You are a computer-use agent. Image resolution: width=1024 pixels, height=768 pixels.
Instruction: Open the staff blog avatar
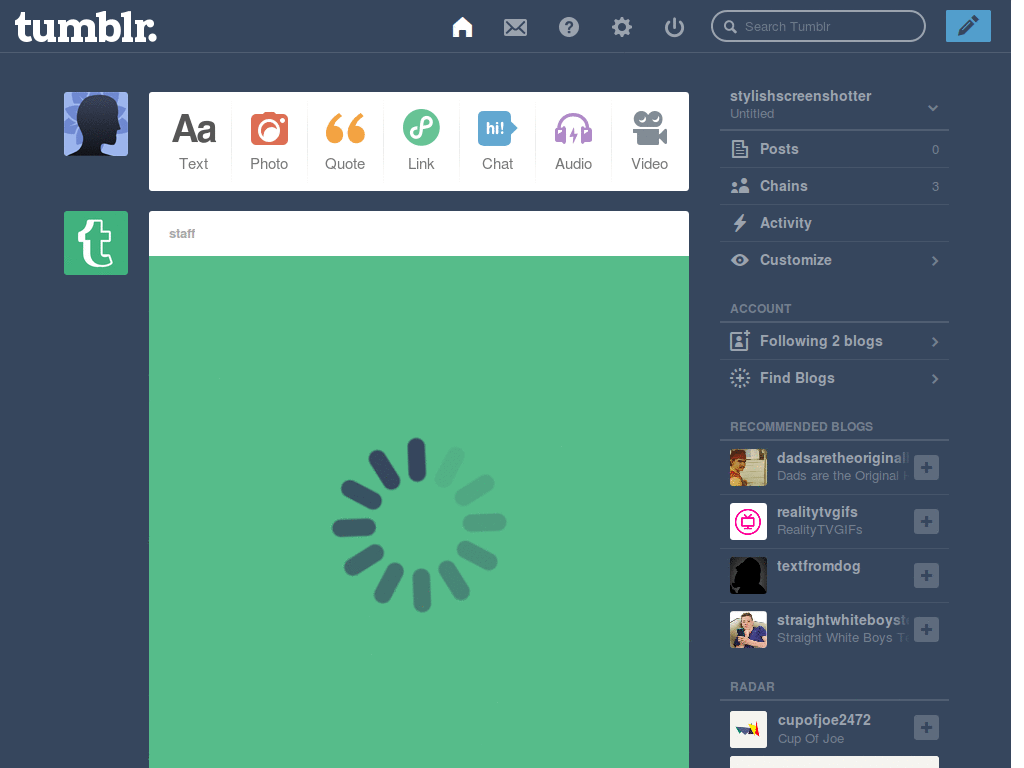[x=96, y=243]
